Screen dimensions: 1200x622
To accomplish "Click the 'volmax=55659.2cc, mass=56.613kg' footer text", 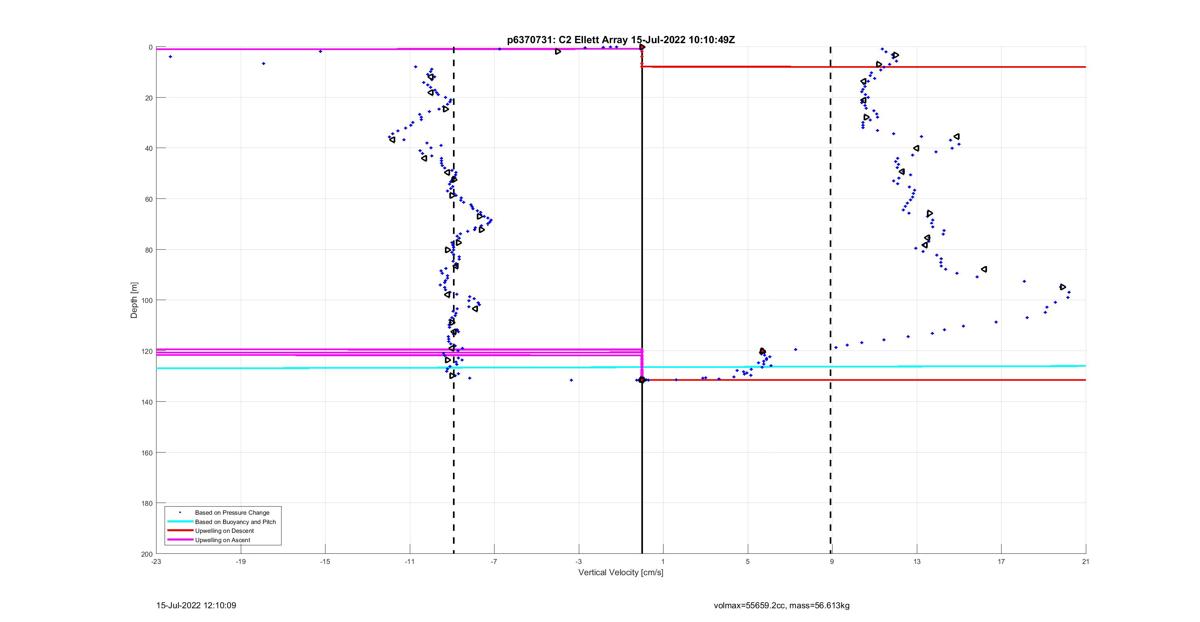I will [781, 605].
